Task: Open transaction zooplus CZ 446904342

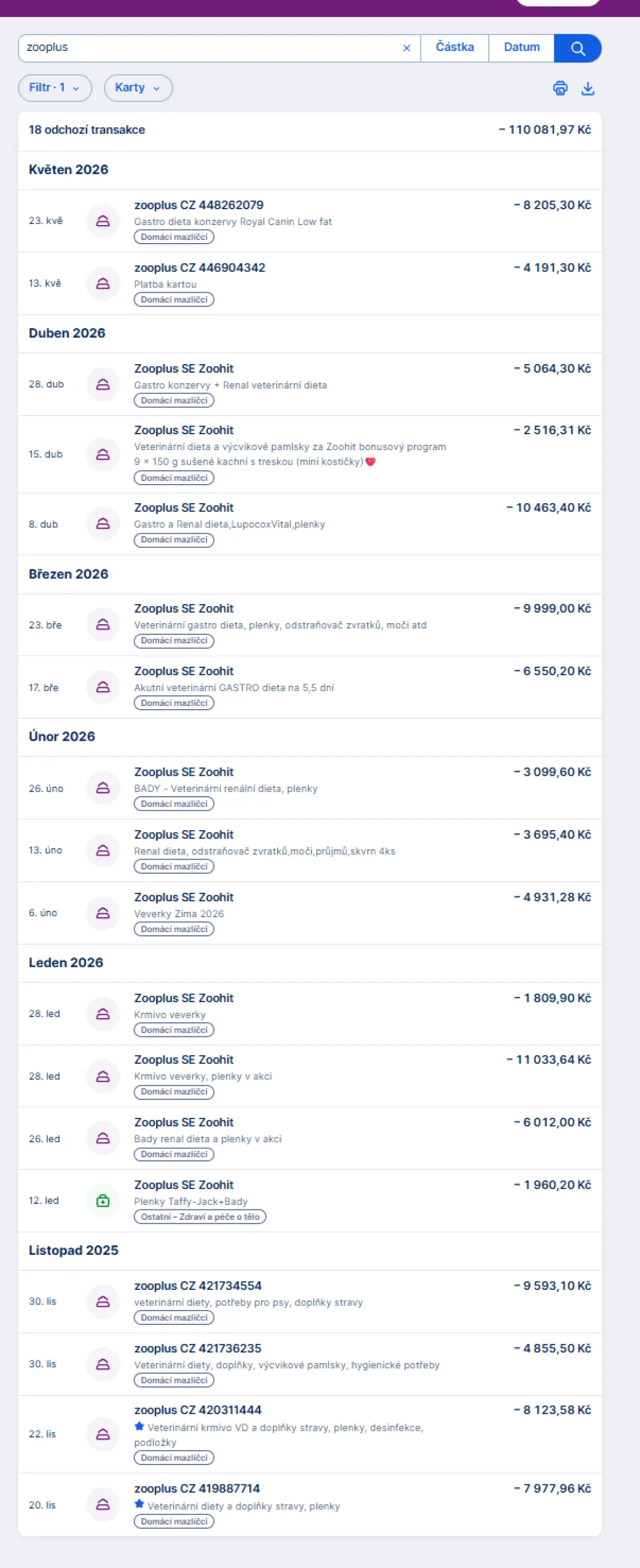Action: (309, 283)
